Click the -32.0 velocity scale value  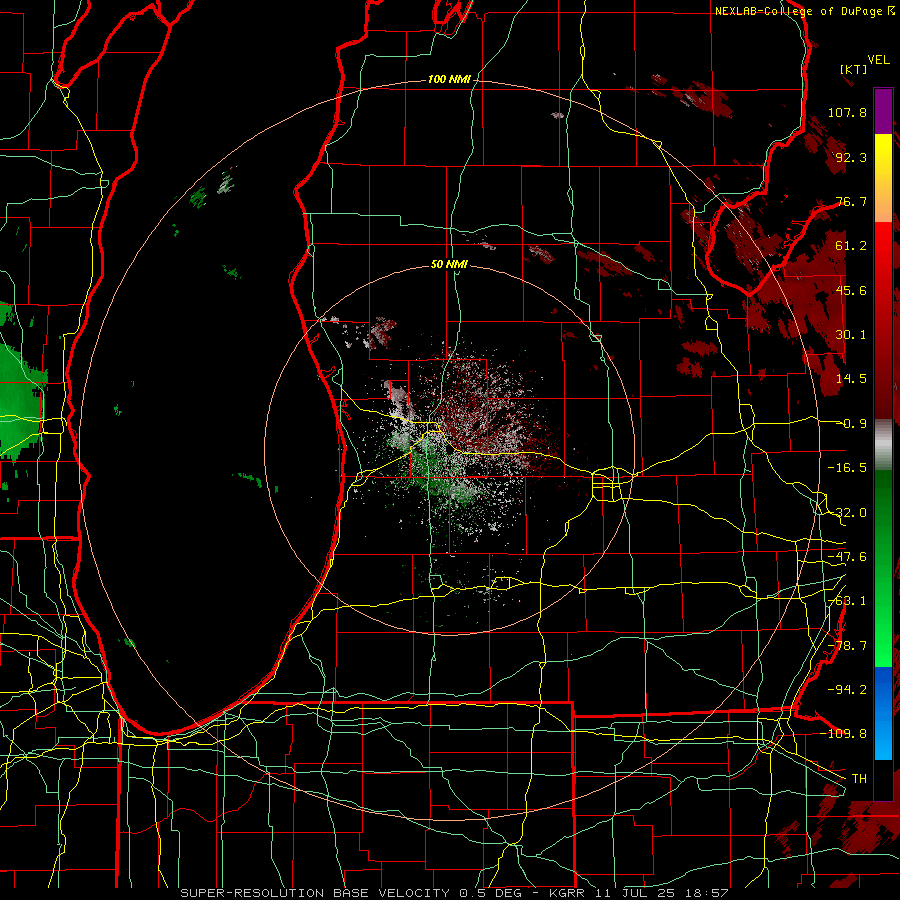847,513
